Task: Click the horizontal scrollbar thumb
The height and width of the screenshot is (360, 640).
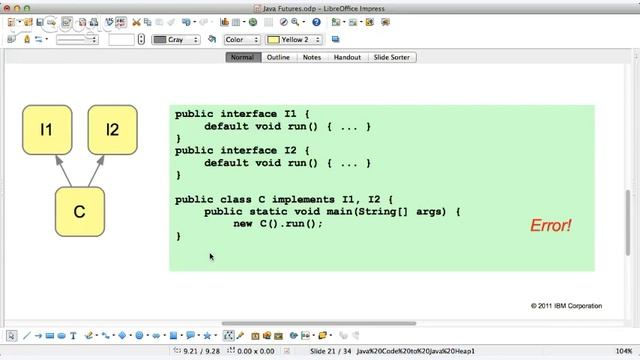Action: pos(319,323)
